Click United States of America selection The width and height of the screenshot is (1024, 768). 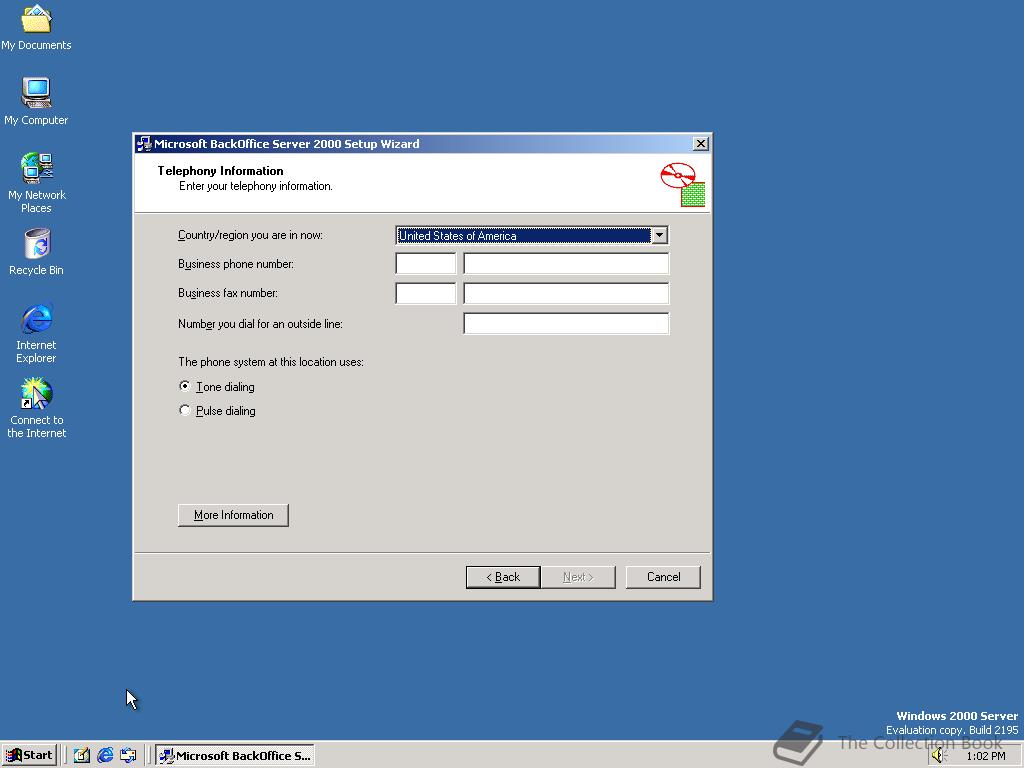tap(523, 235)
